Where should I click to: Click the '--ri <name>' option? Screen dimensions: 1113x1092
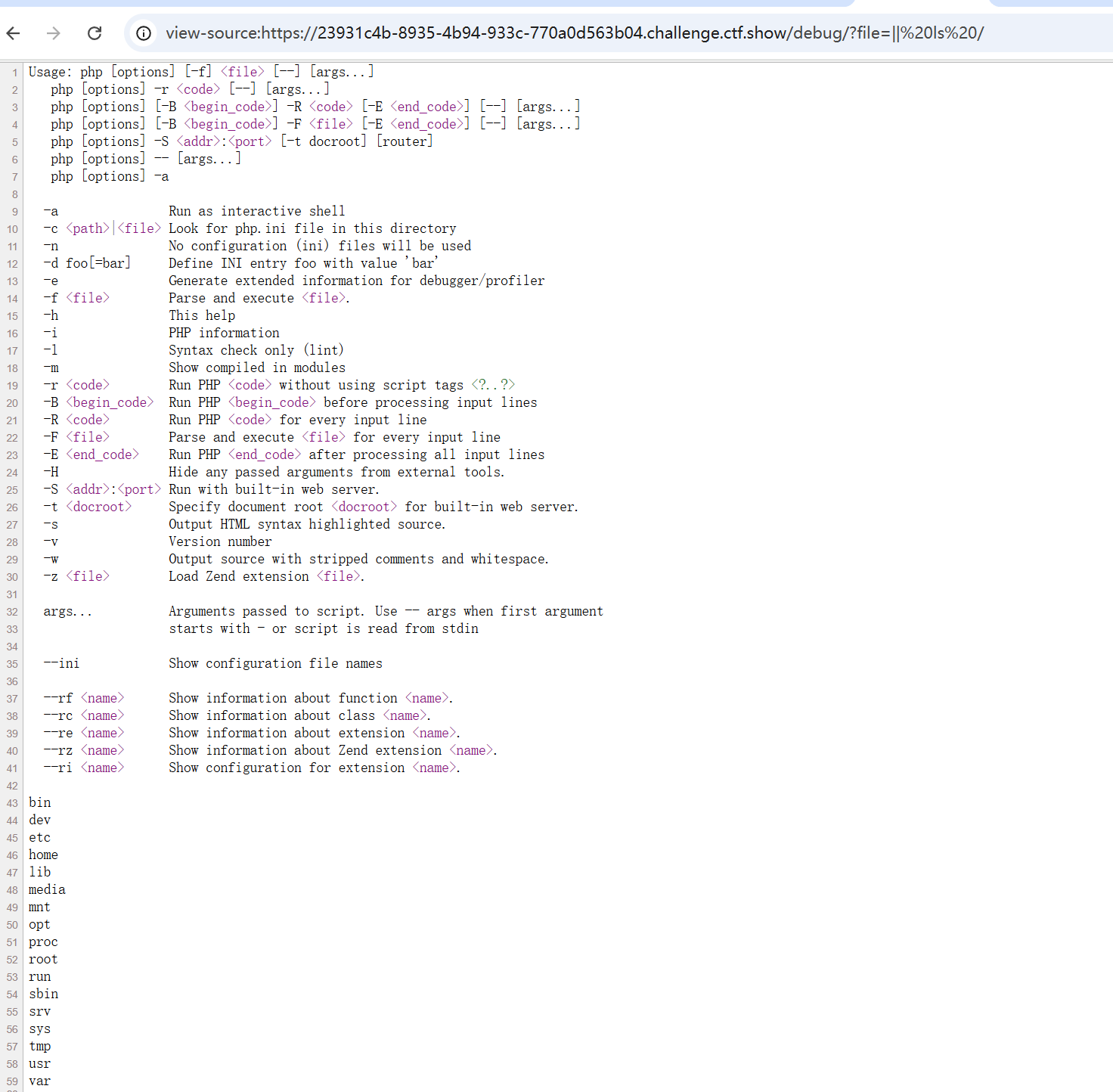[84, 768]
